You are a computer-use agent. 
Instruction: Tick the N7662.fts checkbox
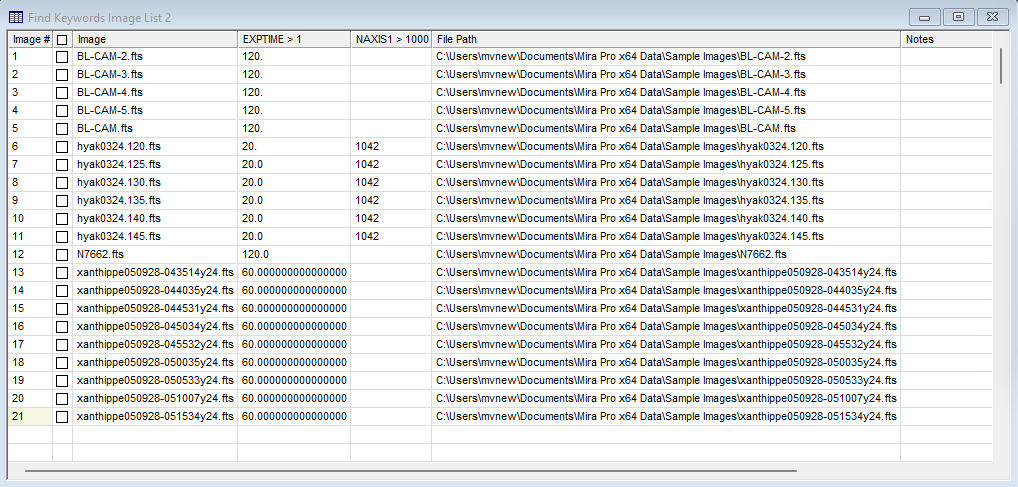(62, 254)
